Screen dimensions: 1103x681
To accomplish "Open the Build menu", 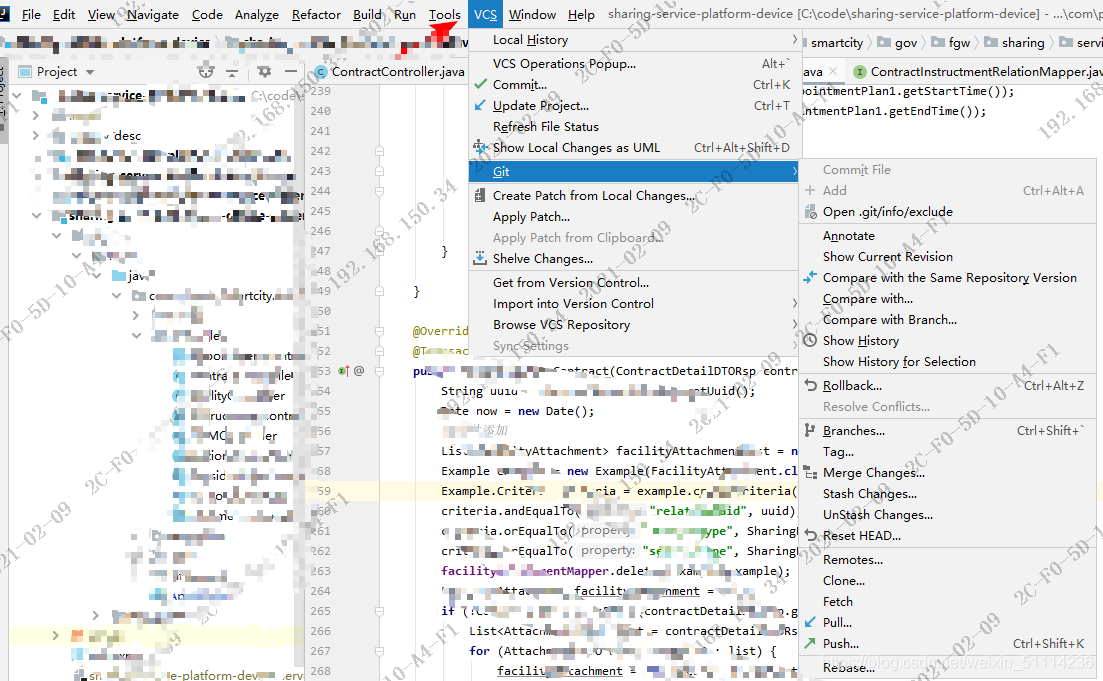I will point(367,14).
